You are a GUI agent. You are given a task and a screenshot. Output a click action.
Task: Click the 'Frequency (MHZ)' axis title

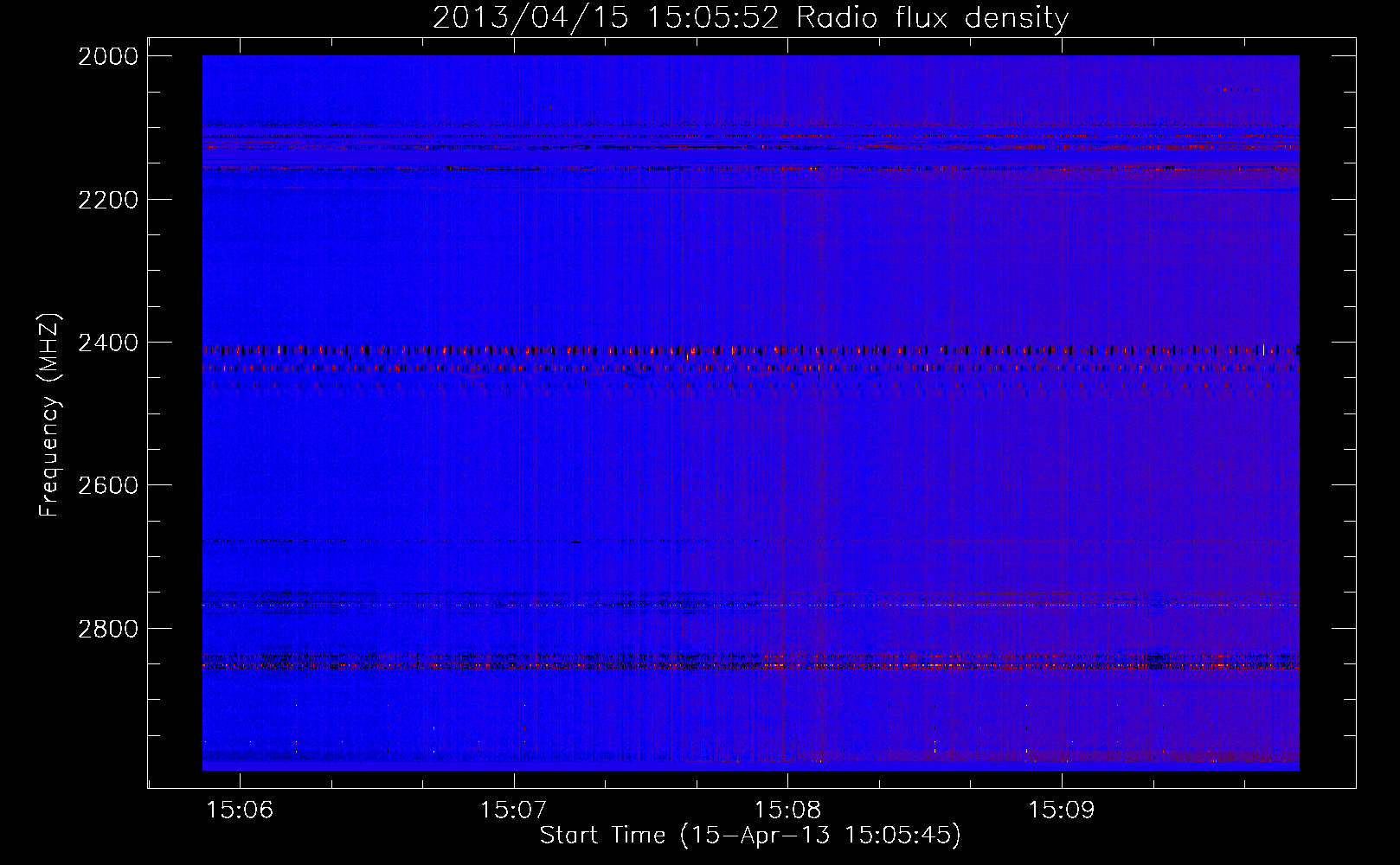[49, 416]
